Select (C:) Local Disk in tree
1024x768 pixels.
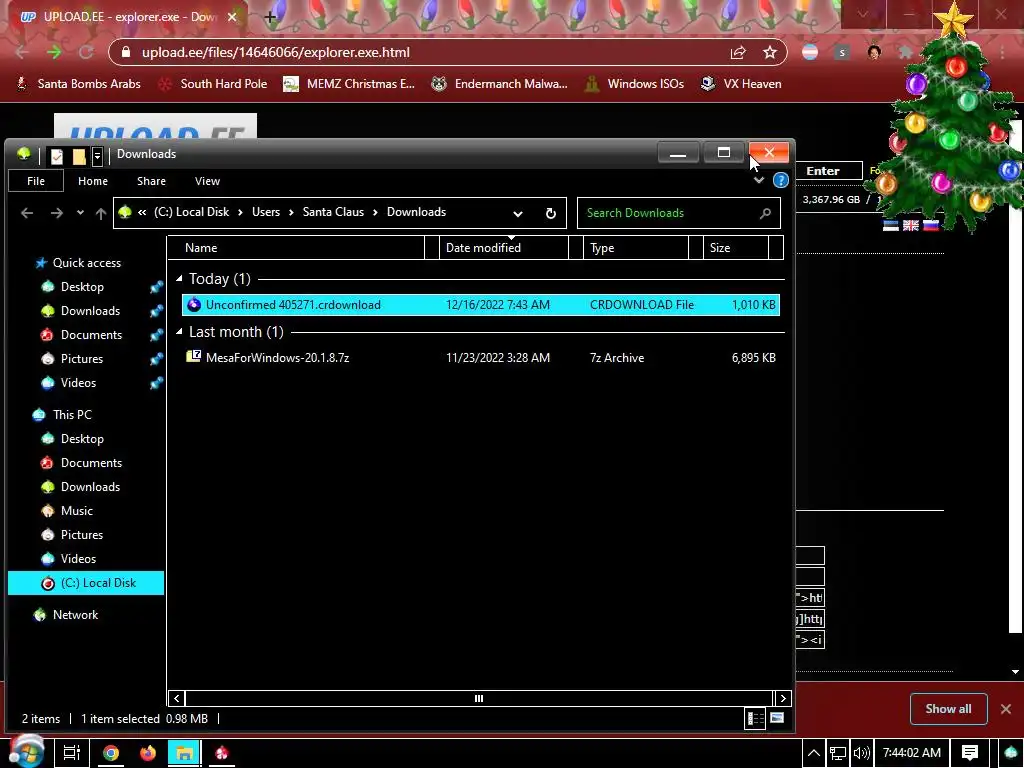(86, 583)
